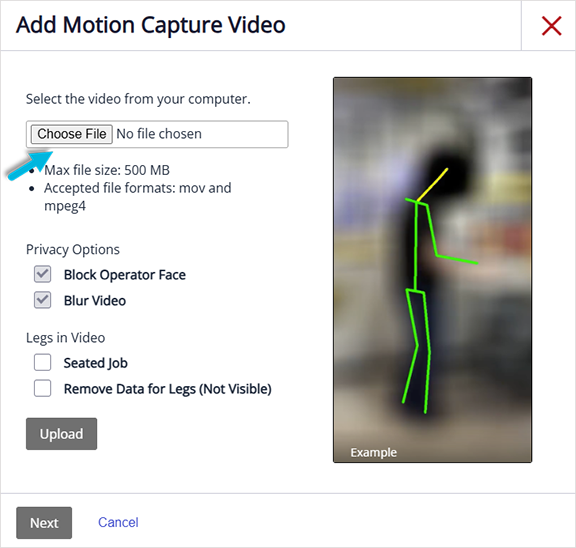
Task: Click the 'Remove Data for Legs (Not Visible)' label
Action: [x=168, y=389]
